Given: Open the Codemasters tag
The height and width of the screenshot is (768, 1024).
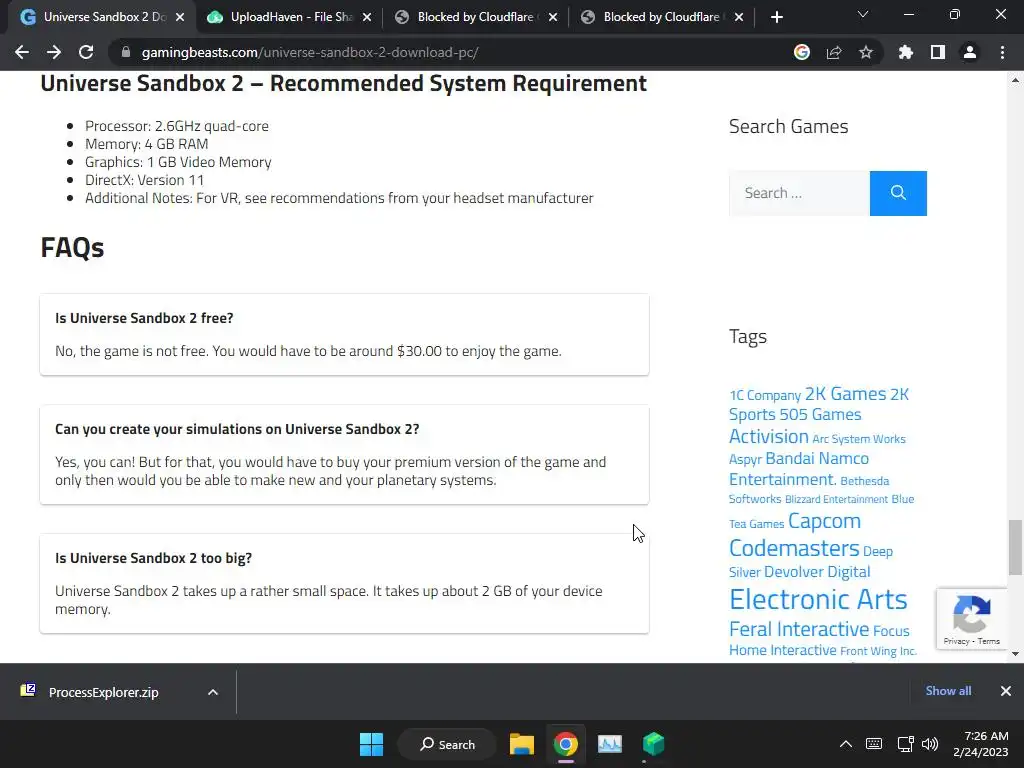Looking at the screenshot, I should (x=793, y=548).
